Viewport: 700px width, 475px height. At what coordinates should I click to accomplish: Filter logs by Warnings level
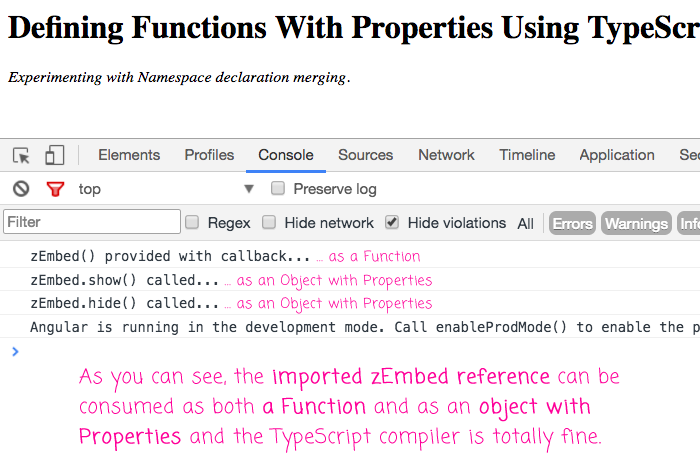click(636, 224)
